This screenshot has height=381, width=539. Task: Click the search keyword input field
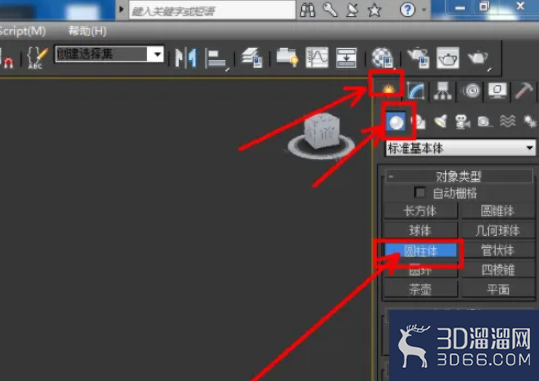coord(212,11)
